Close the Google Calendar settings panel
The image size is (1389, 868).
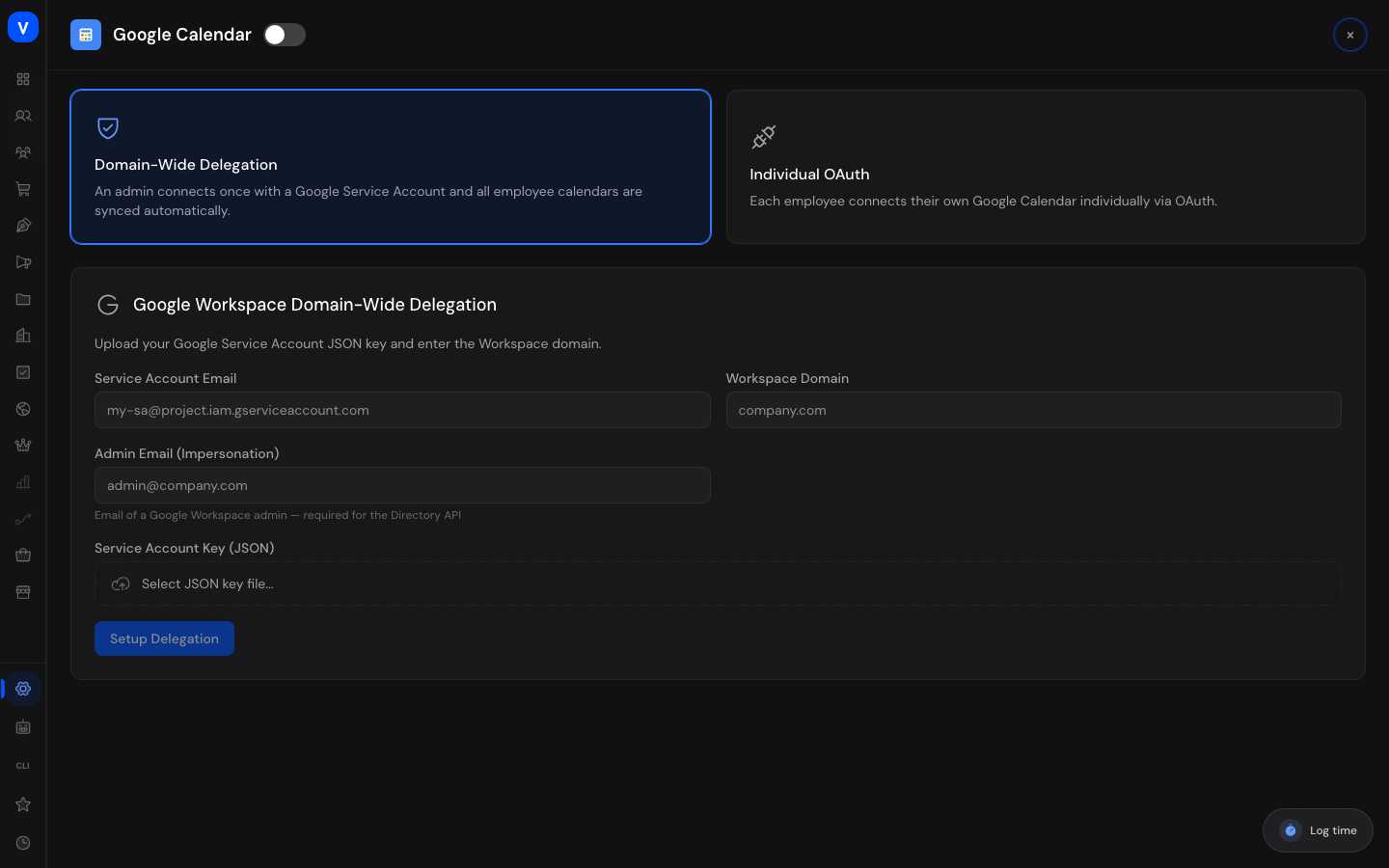click(1350, 35)
